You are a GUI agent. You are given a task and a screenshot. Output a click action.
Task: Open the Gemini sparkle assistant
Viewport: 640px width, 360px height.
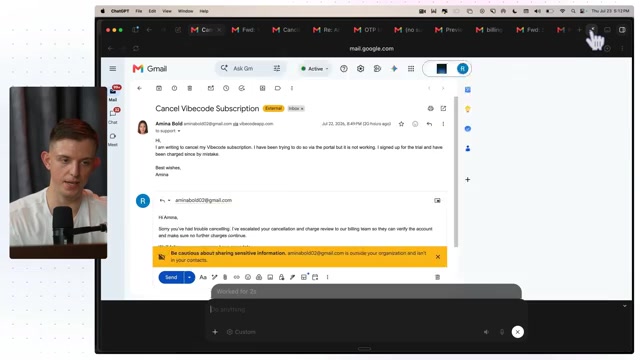(x=394, y=69)
